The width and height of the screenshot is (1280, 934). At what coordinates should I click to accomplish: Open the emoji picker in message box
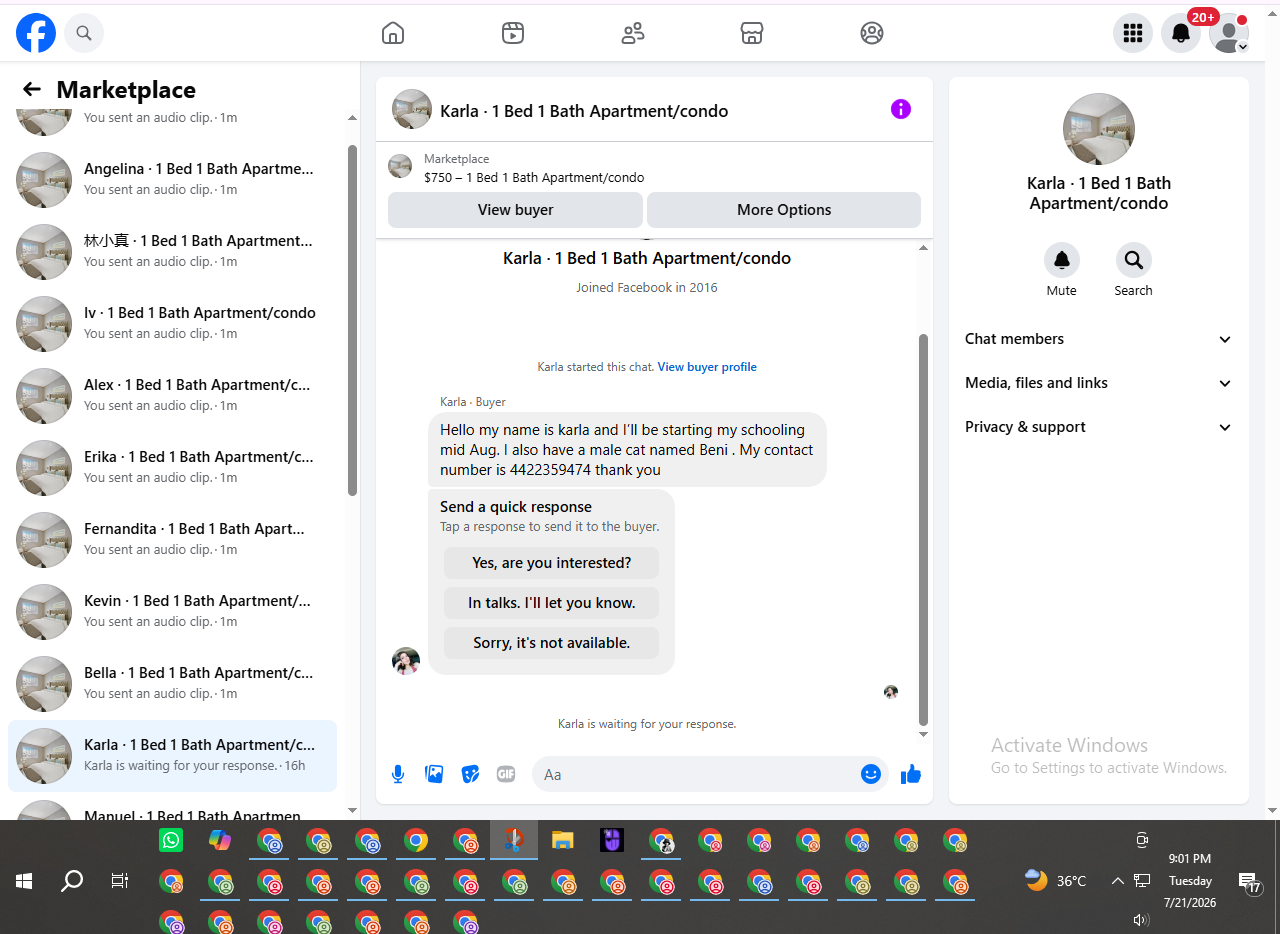tap(871, 774)
